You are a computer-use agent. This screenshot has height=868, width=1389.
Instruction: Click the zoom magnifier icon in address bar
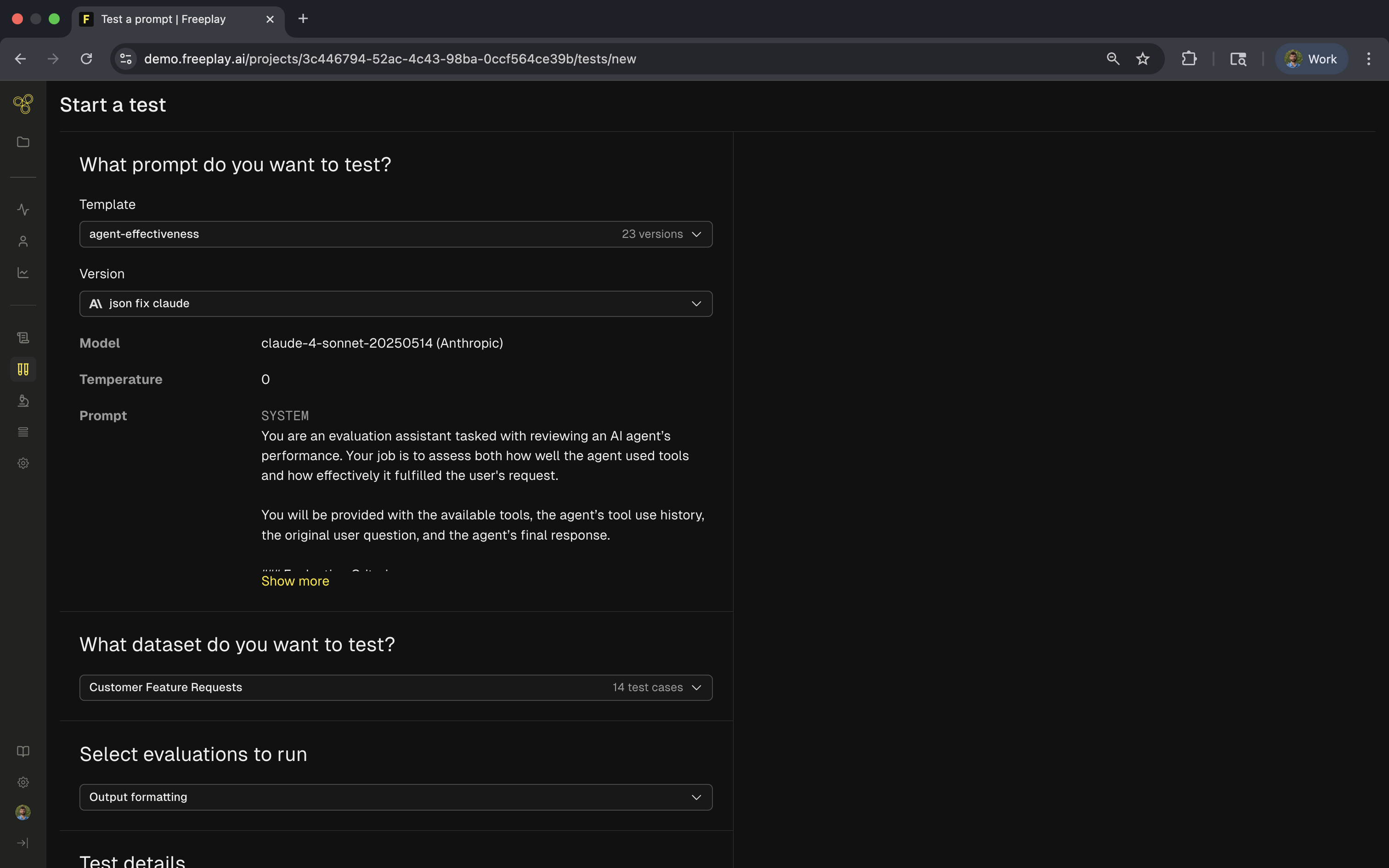(x=1113, y=59)
